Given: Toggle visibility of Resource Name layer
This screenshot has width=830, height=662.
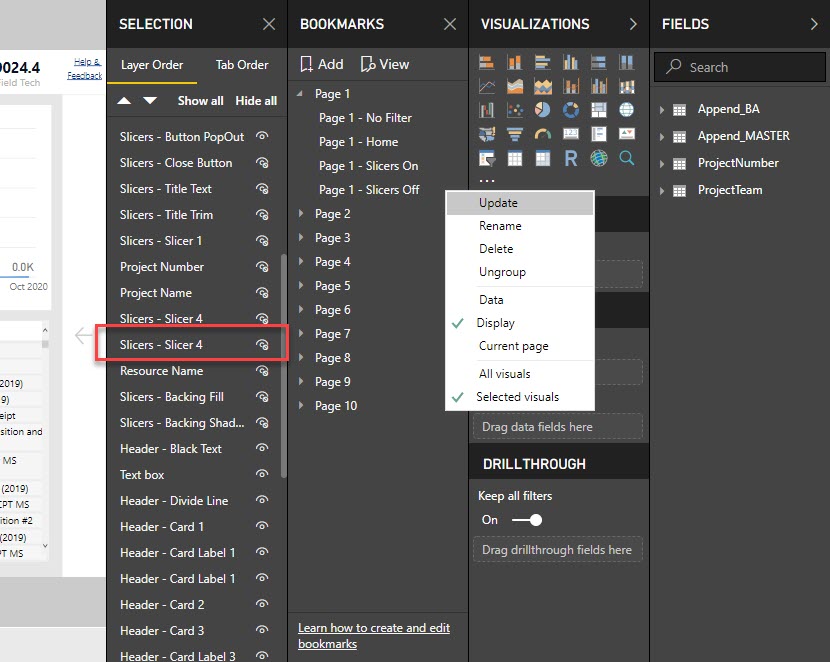Looking at the screenshot, I should pos(262,370).
